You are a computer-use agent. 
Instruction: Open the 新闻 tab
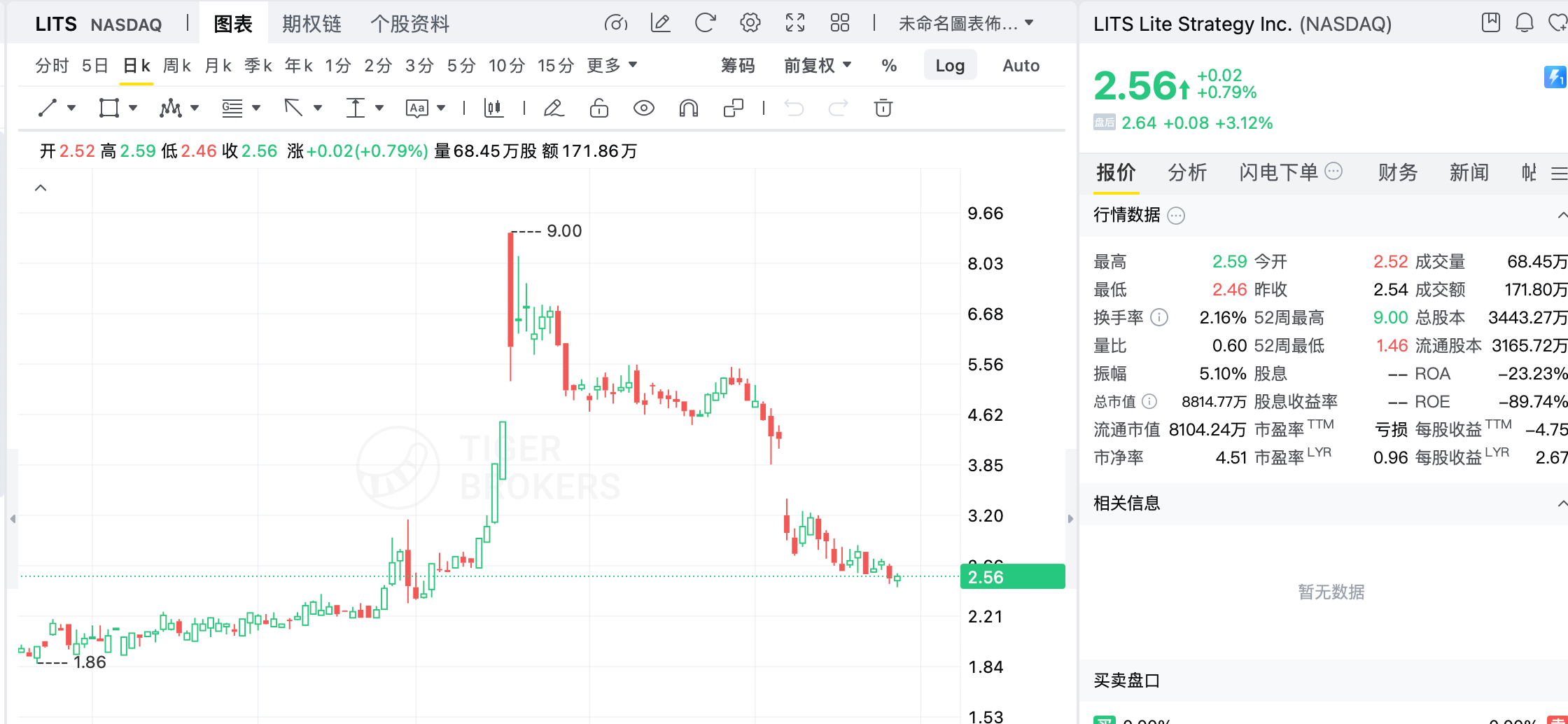(x=1469, y=172)
